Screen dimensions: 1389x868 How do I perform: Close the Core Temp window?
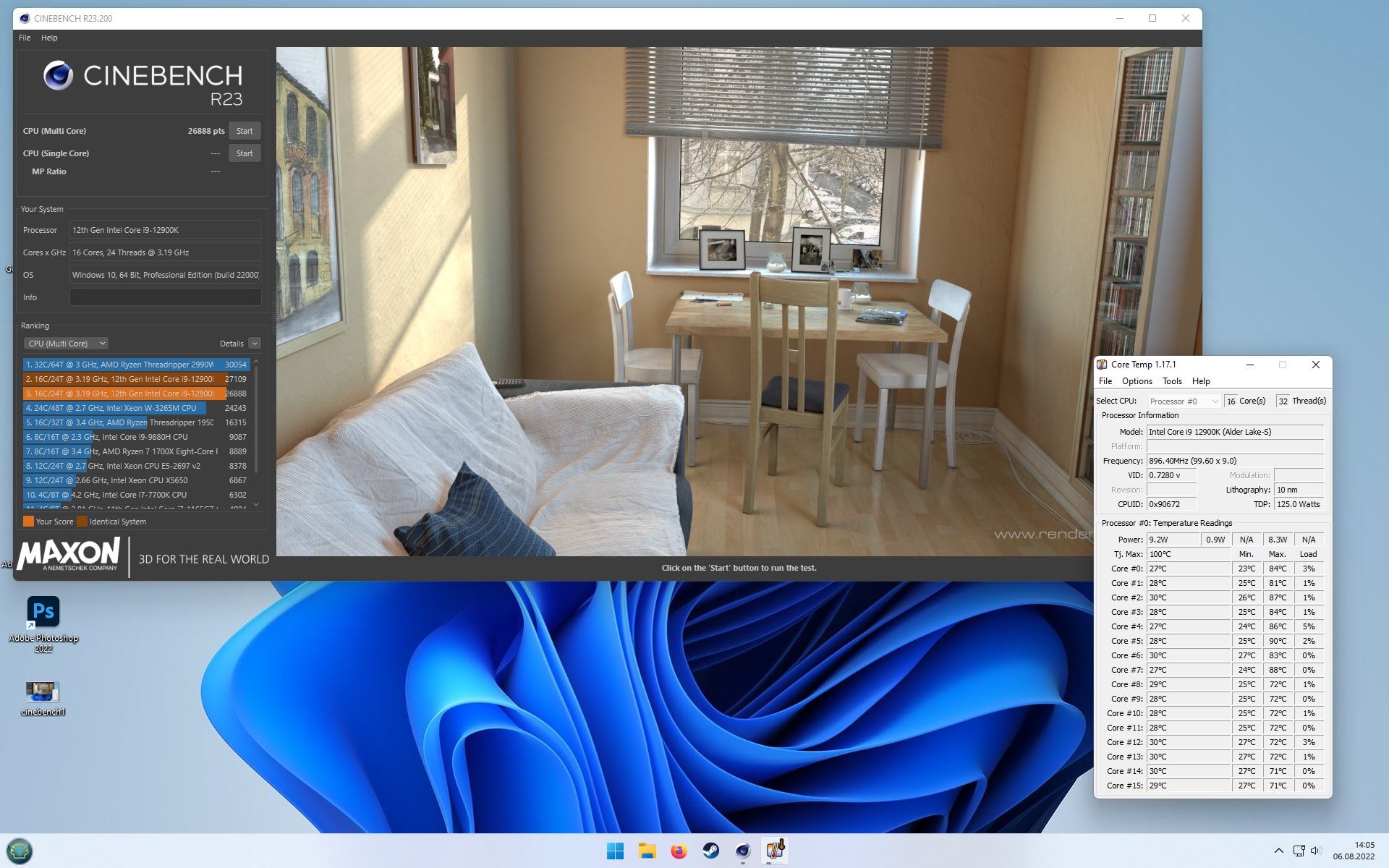(x=1315, y=365)
